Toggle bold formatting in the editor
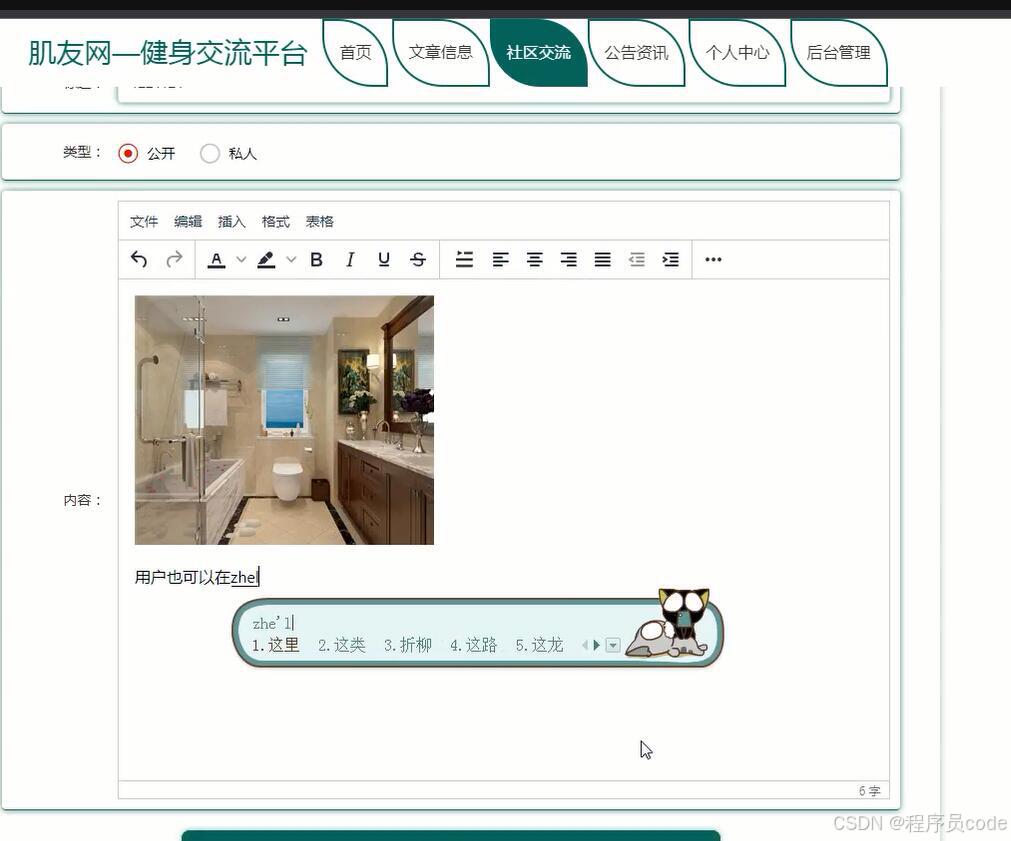The width and height of the screenshot is (1011, 841). pos(316,259)
